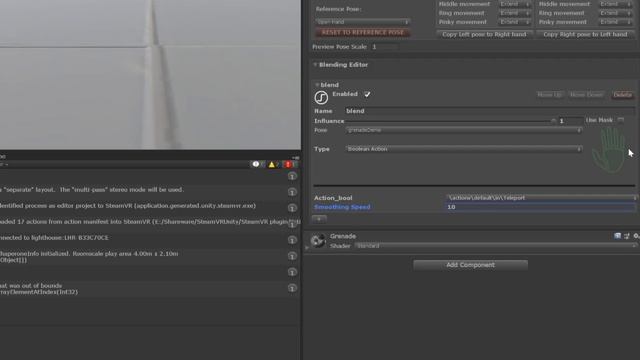The width and height of the screenshot is (640, 360).
Task: Click the Grenade material preview sphere
Action: (318, 240)
